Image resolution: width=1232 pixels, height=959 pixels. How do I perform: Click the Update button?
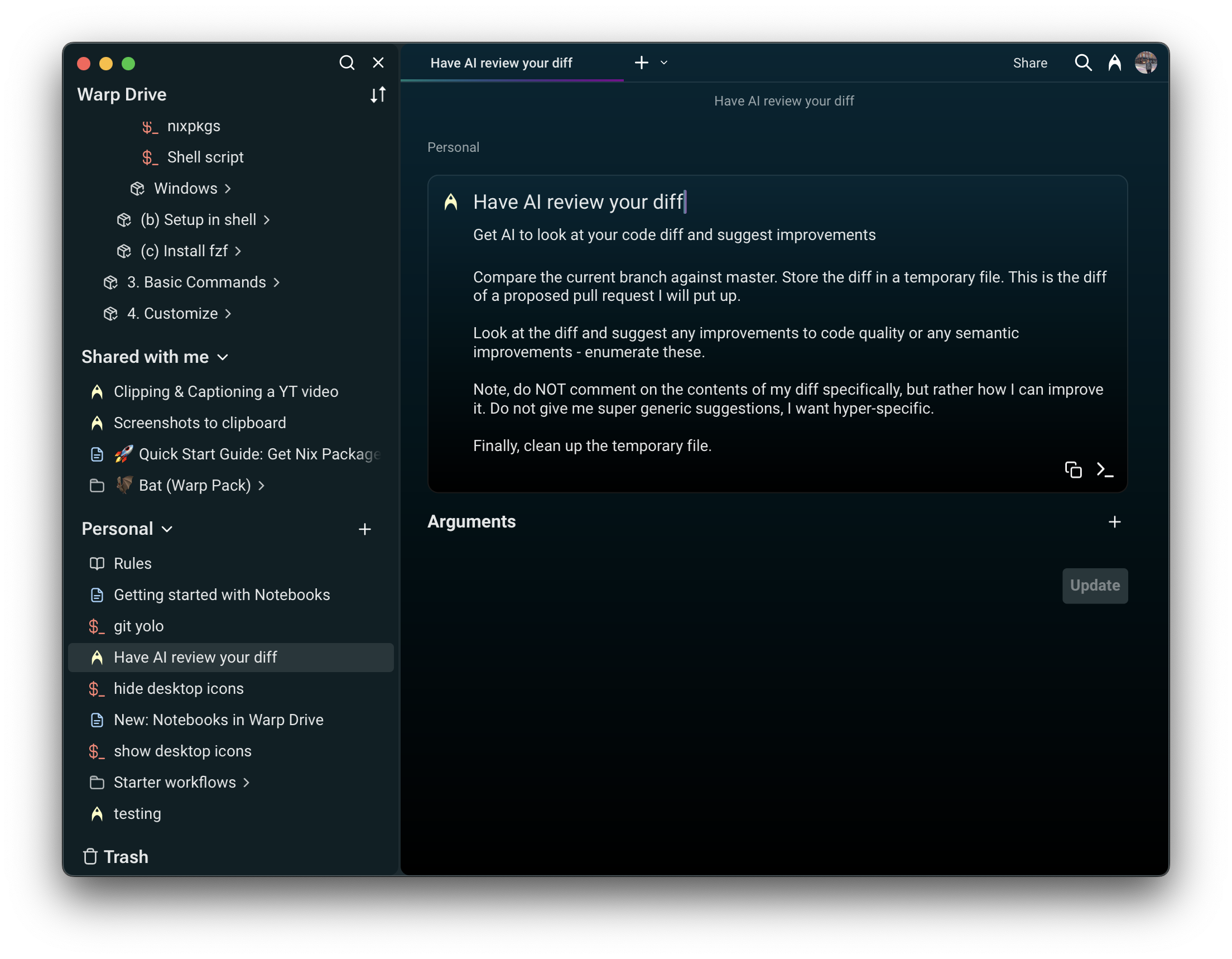[1094, 586]
